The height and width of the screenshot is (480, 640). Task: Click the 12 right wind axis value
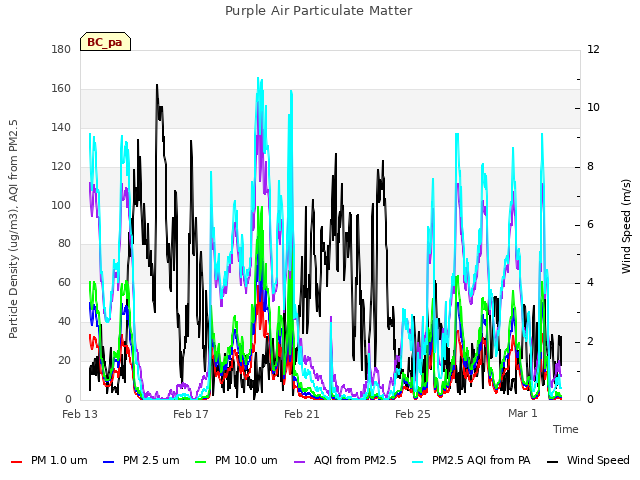tap(593, 50)
